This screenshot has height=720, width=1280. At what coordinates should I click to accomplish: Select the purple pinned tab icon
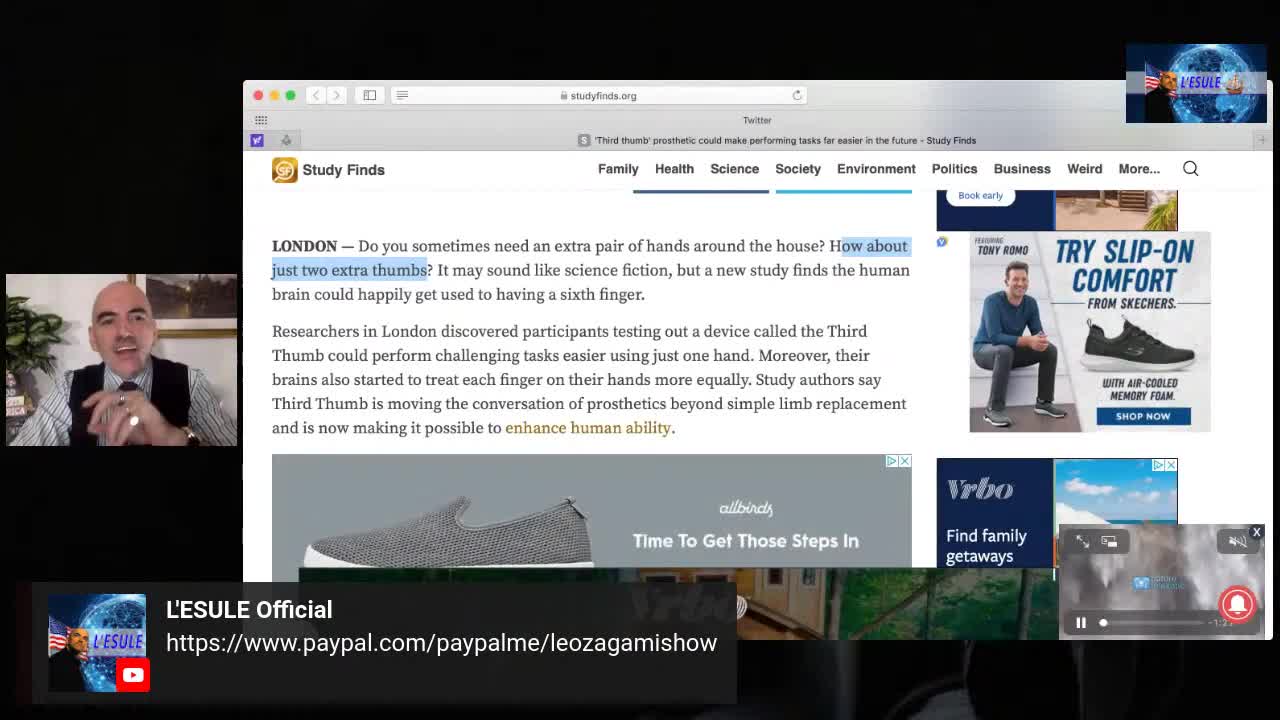click(x=257, y=140)
